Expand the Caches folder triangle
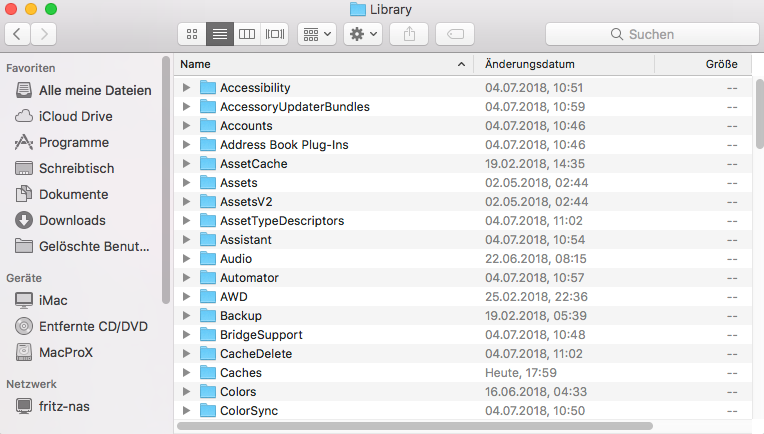Image resolution: width=764 pixels, height=434 pixels. click(x=186, y=373)
